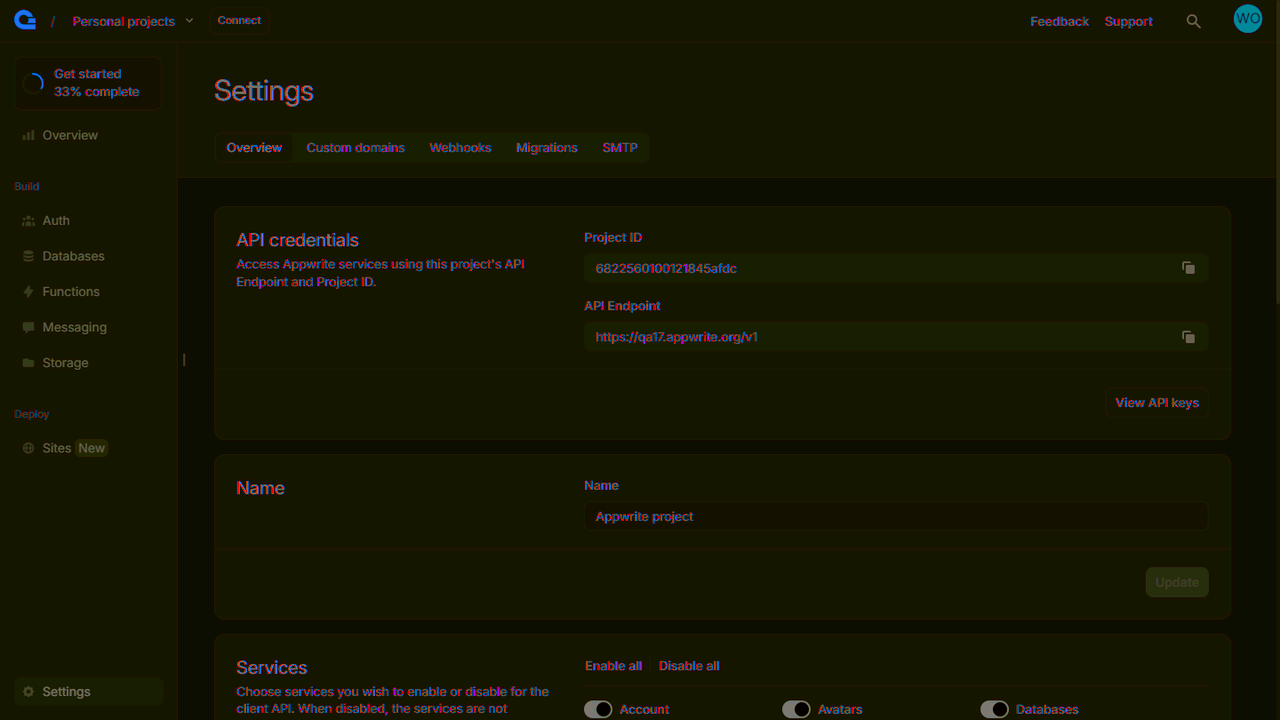Click the Enable all link
Screen dimensions: 1280x720
(613, 665)
